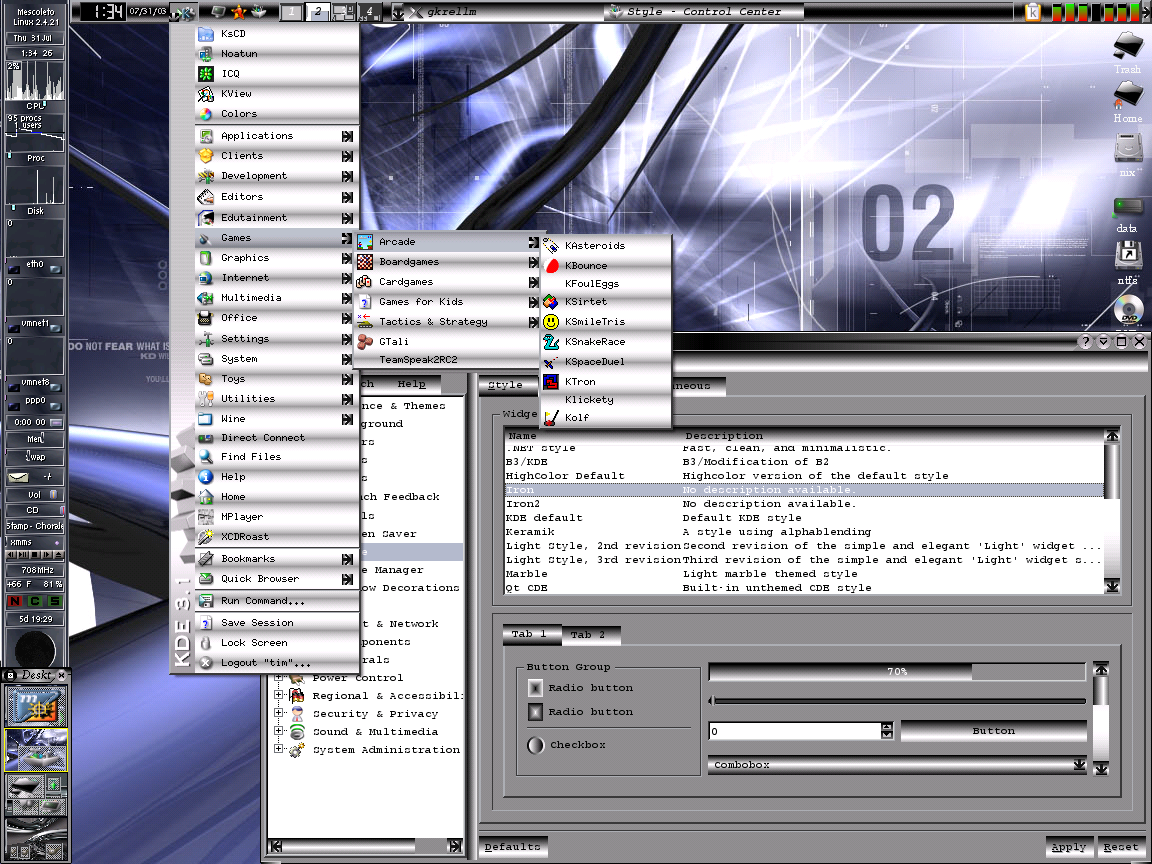Expand Sound & Multimedia tree node
This screenshot has height=864, width=1152.
(278, 731)
